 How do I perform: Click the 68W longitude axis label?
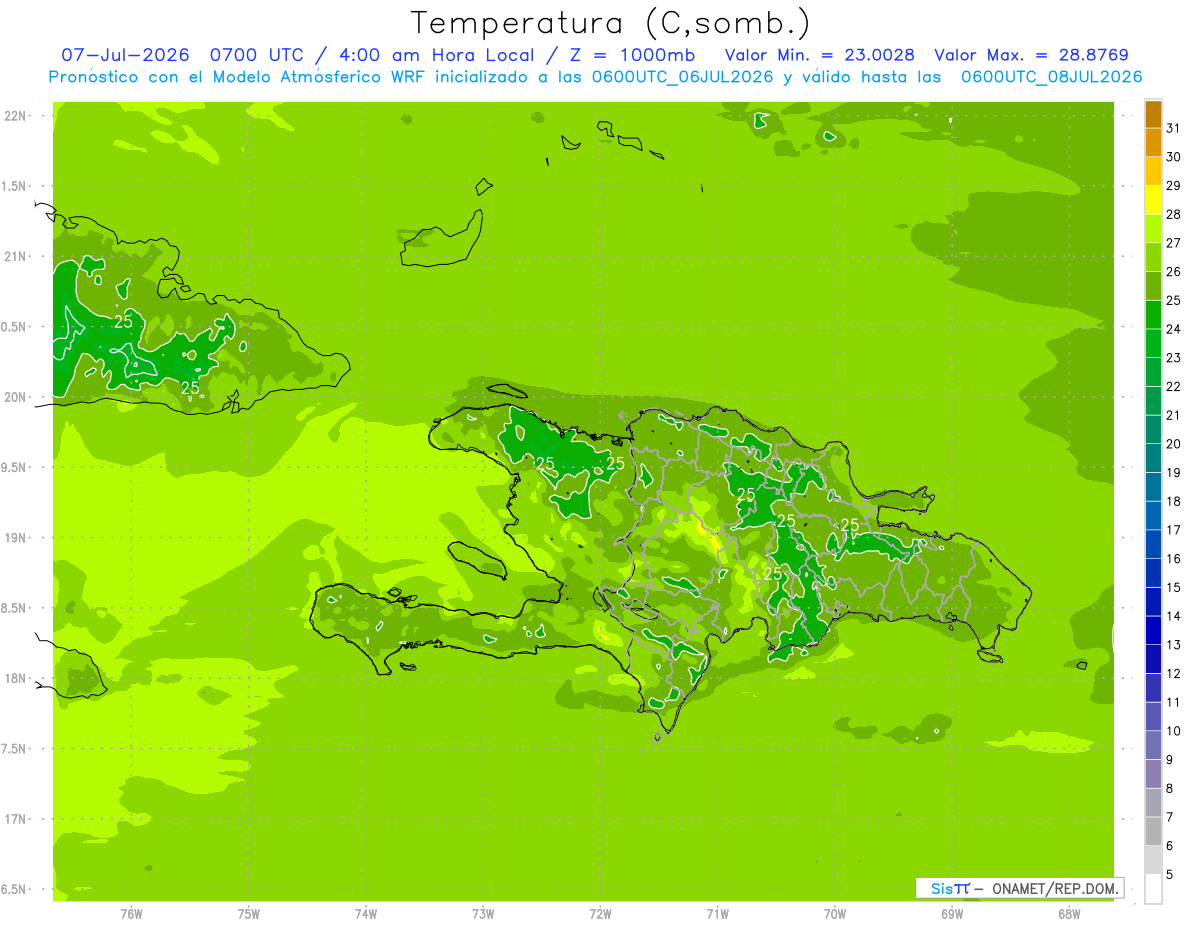pos(1068,913)
